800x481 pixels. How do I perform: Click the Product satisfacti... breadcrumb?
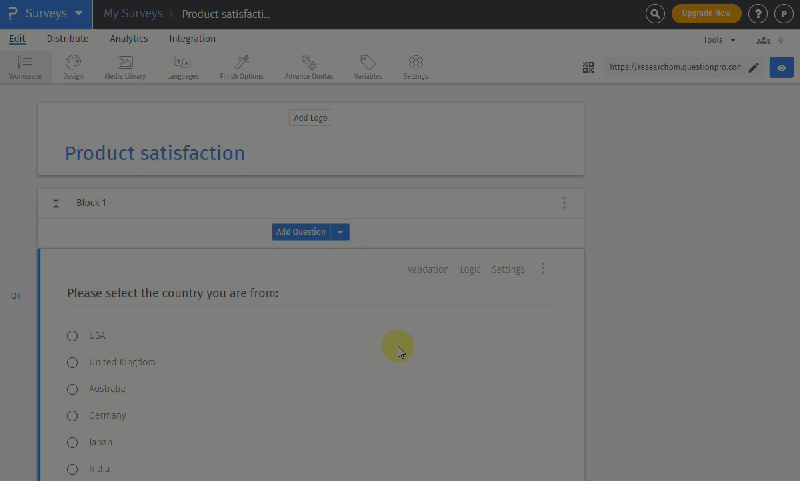click(226, 14)
